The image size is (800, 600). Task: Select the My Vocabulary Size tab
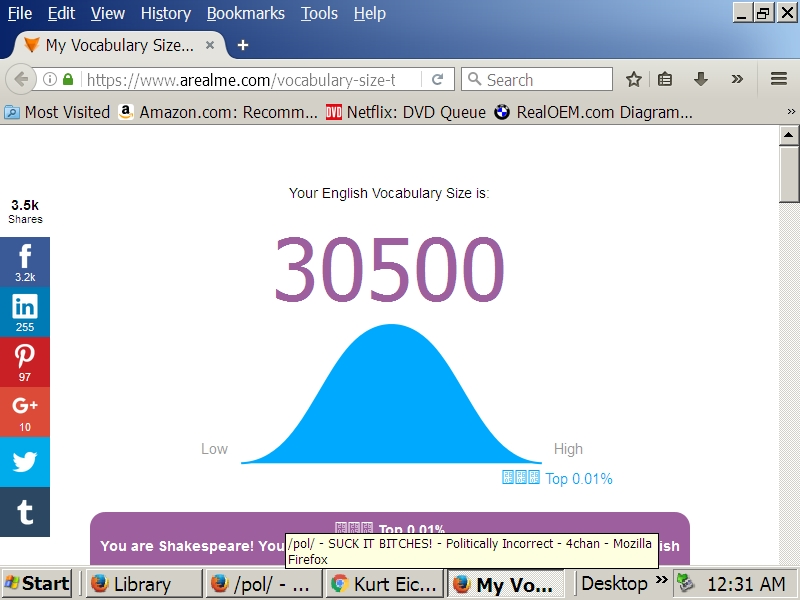120,45
